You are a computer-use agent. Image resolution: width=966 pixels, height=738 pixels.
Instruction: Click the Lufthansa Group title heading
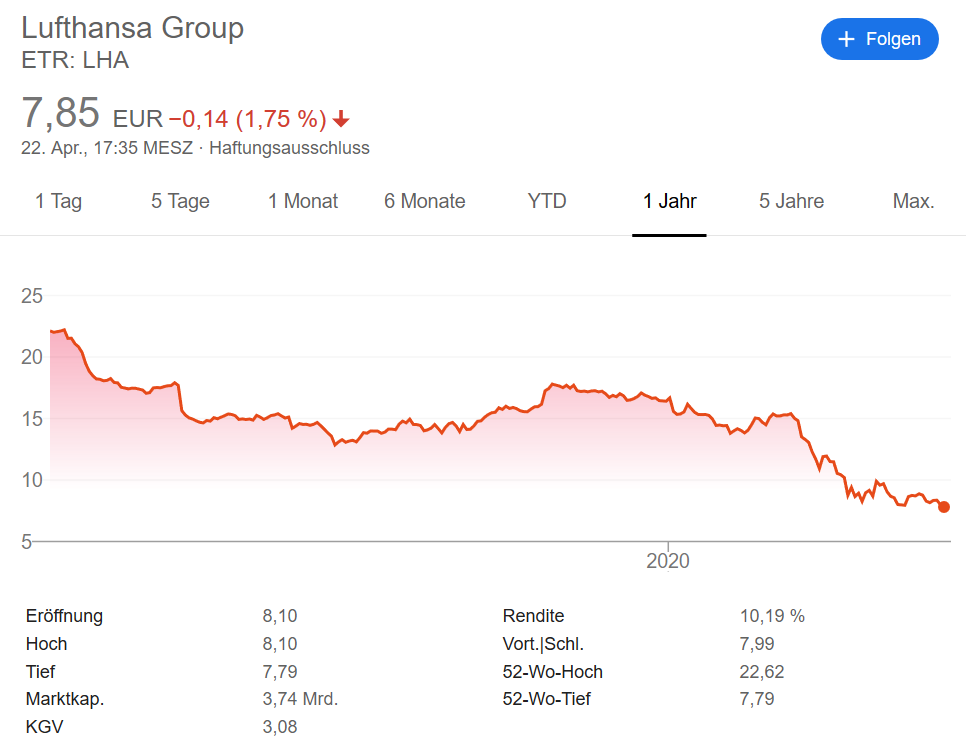coord(133,28)
